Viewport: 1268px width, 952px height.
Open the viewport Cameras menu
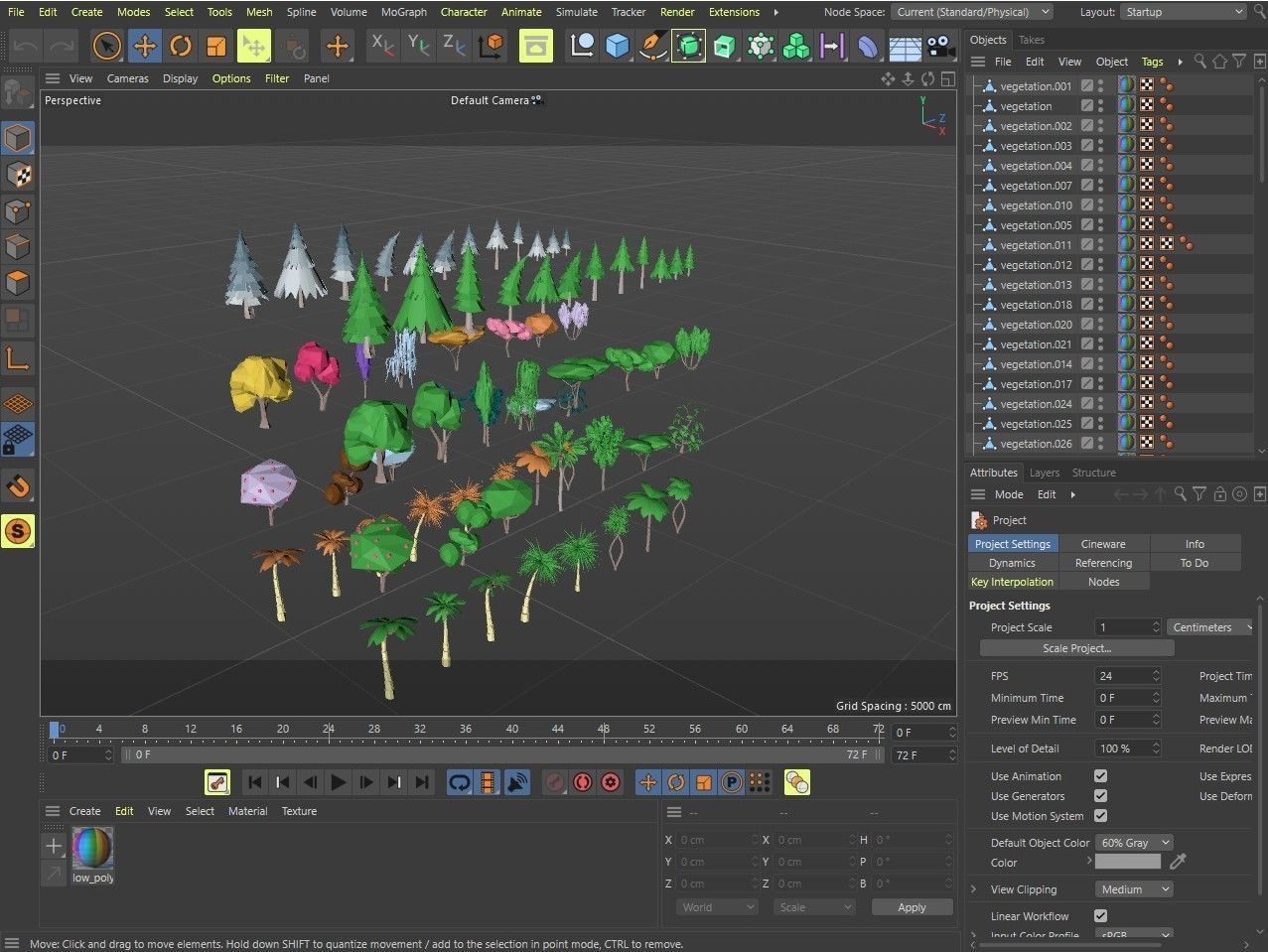click(x=128, y=78)
